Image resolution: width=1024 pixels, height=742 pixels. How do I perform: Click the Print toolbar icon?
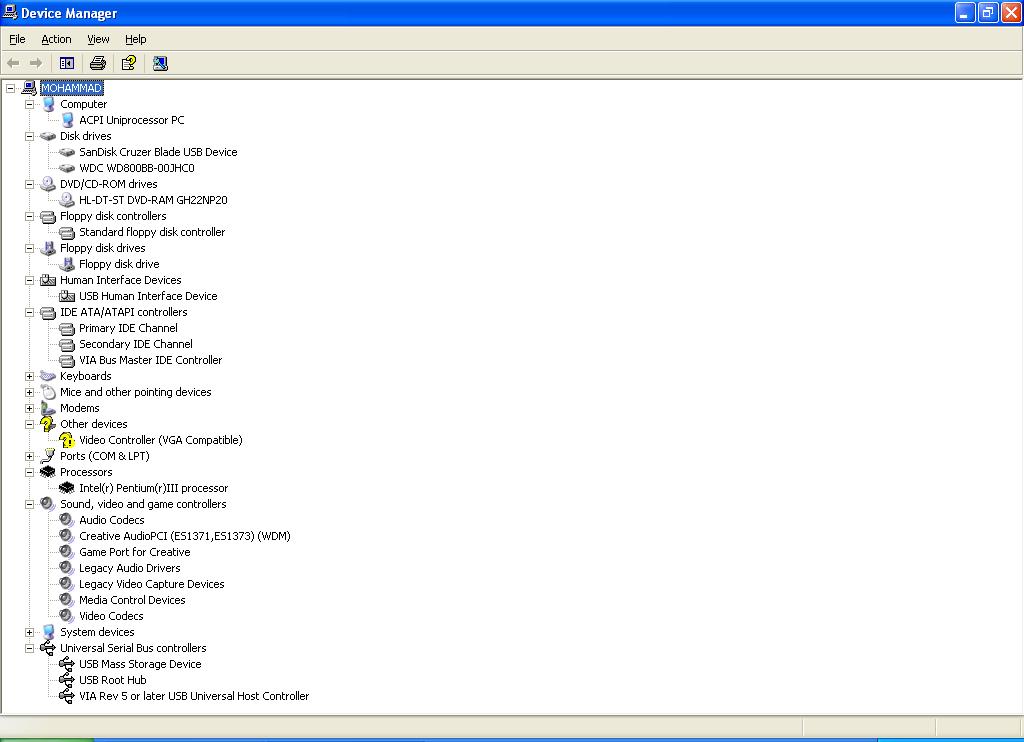[x=97, y=63]
